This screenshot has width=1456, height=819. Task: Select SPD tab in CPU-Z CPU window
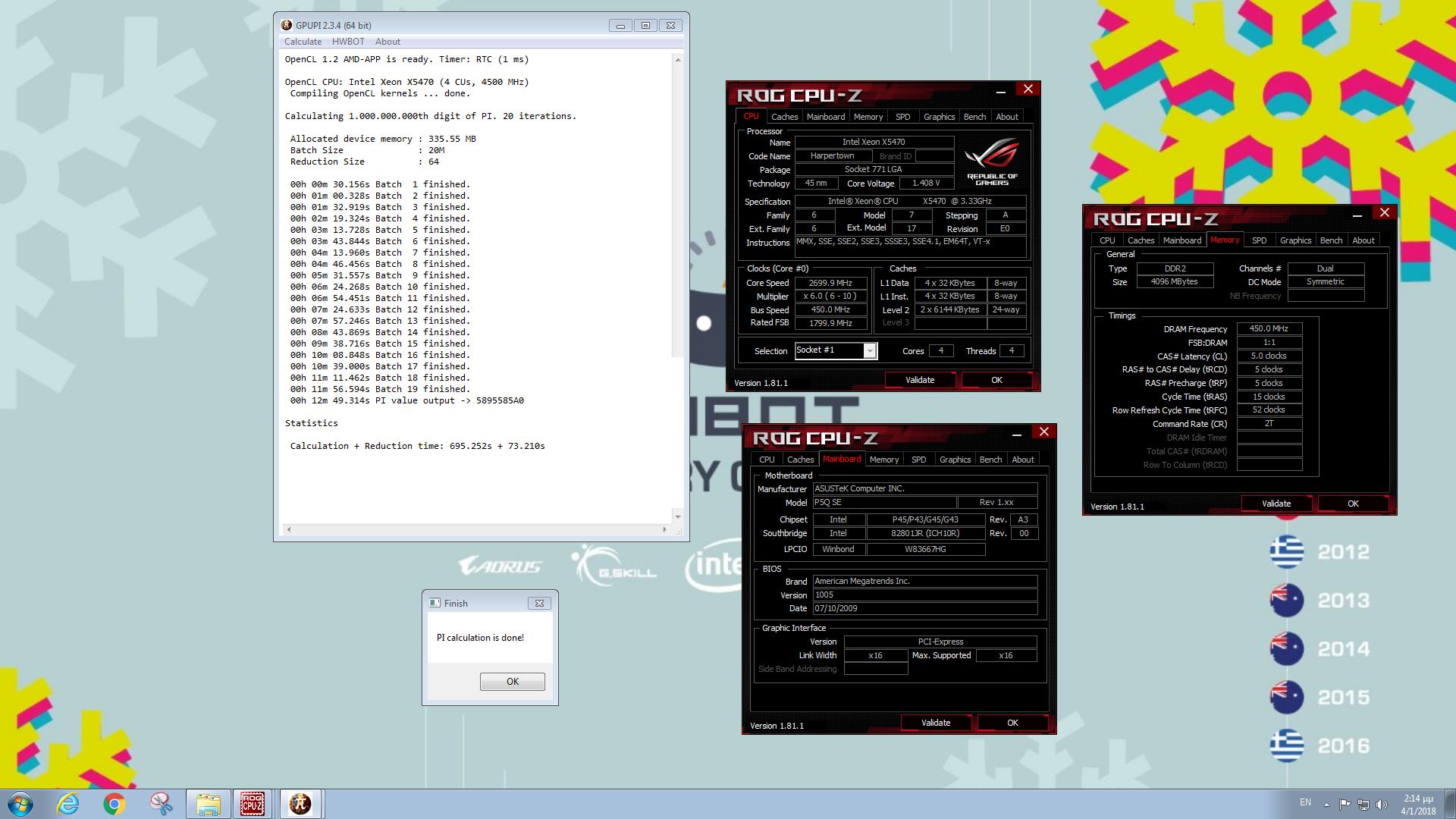coord(902,117)
